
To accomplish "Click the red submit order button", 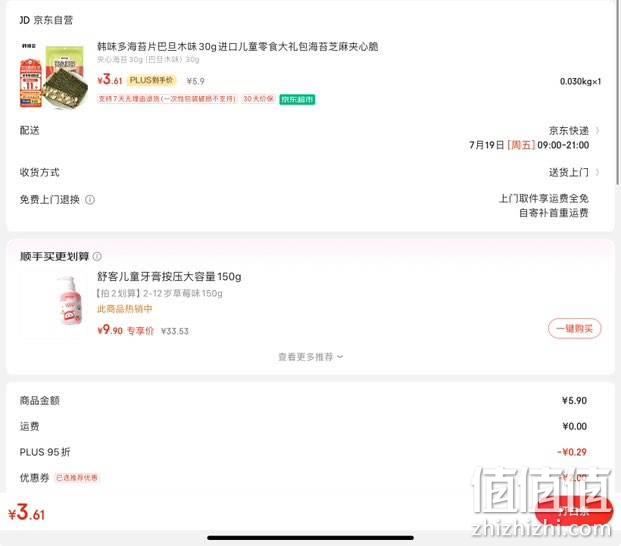I will coord(573,511).
